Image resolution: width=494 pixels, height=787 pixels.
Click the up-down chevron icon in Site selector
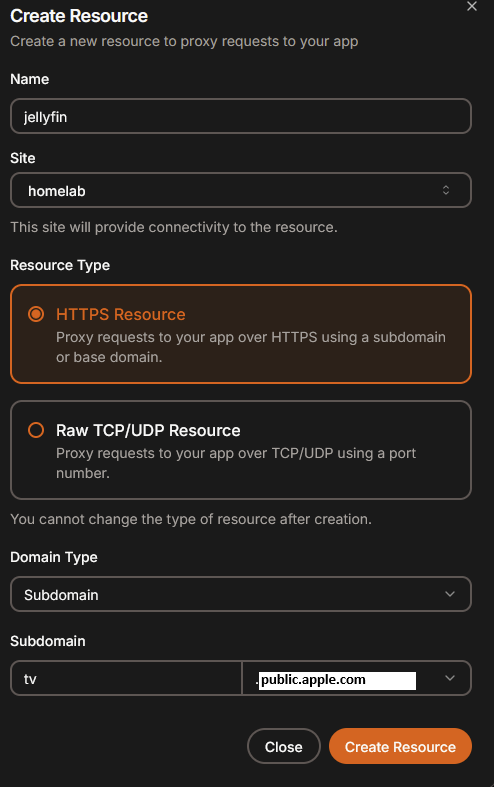click(446, 190)
